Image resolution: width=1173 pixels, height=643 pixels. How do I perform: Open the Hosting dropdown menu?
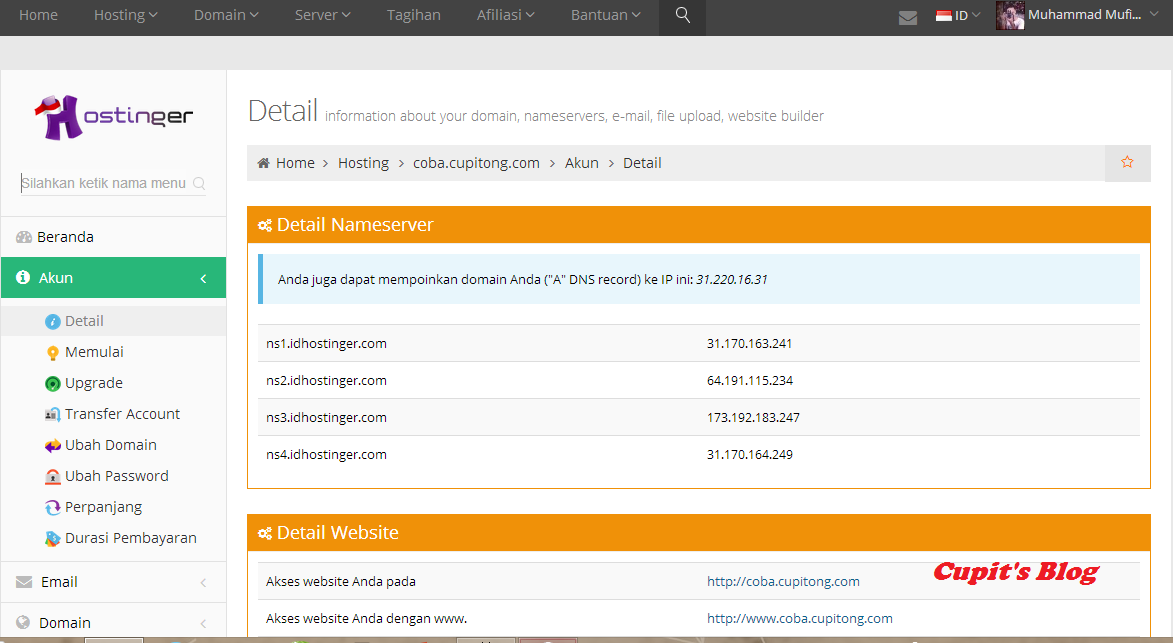click(x=126, y=15)
